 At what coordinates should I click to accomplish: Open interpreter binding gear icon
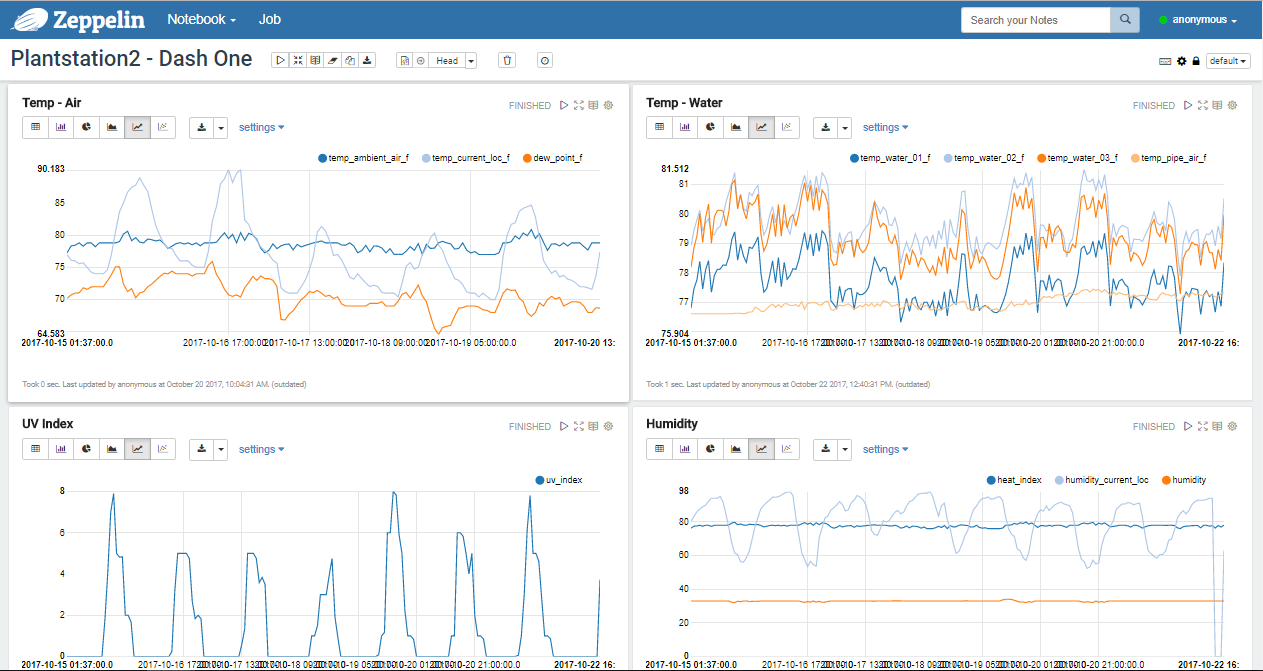pos(1181,61)
